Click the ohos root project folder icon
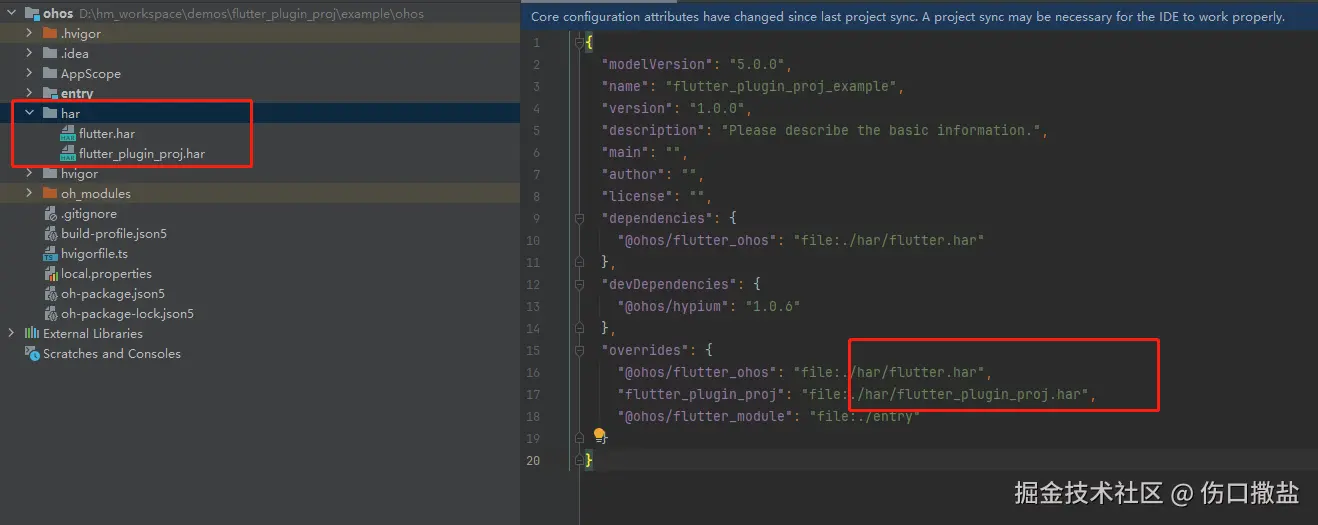 tap(33, 14)
